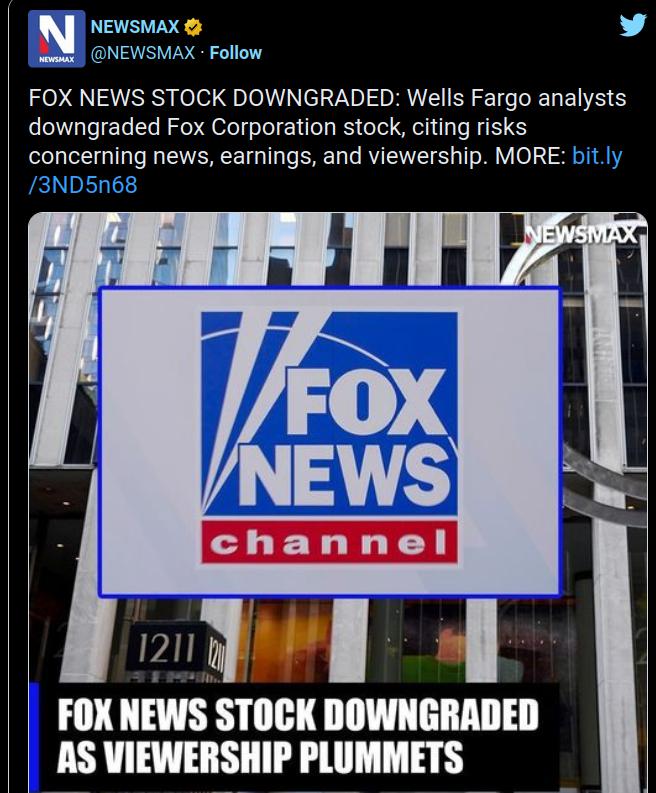Click the tweet body text
Image resolution: width=656 pixels, height=793 pixels.
click(x=327, y=141)
